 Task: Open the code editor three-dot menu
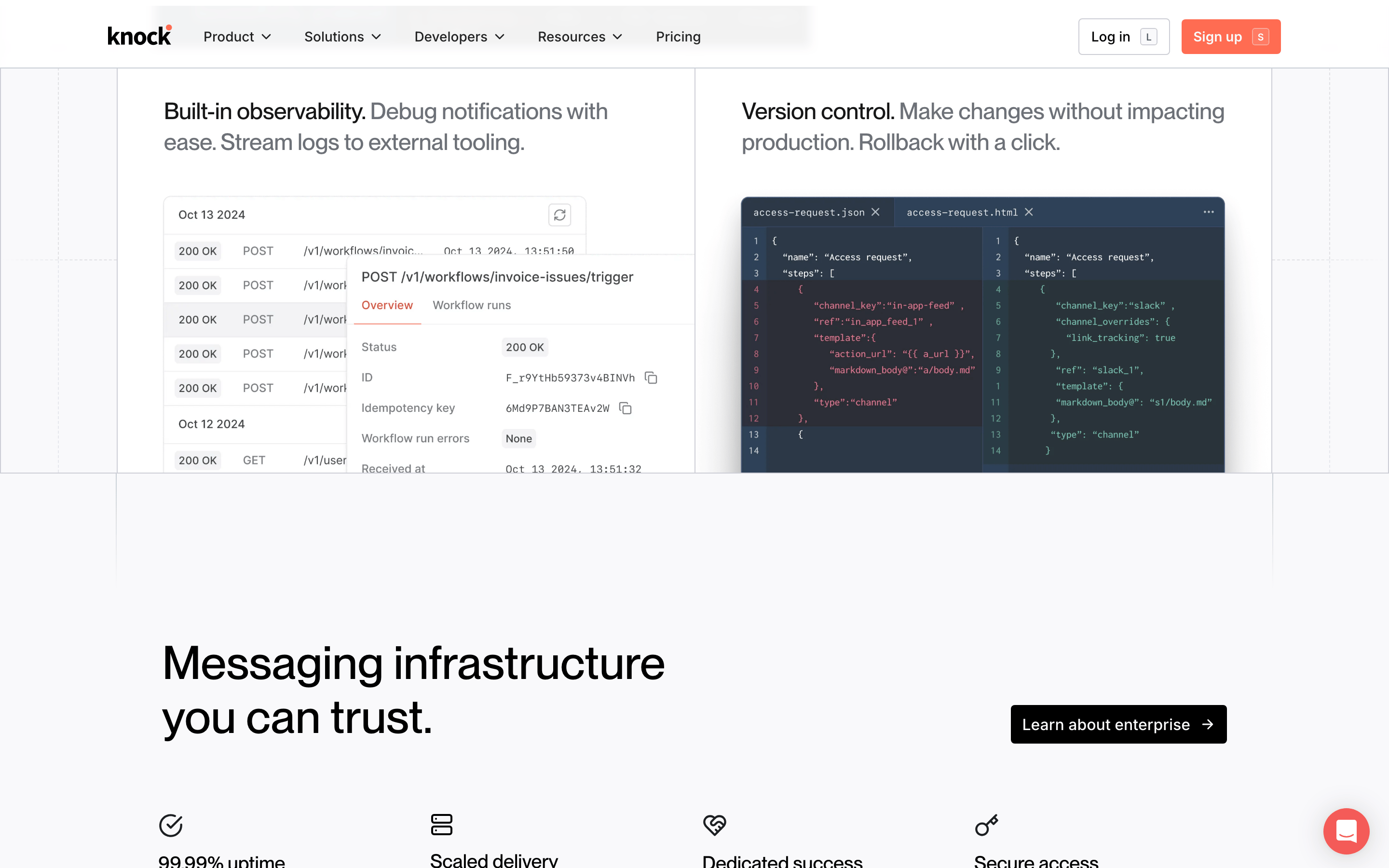click(1208, 212)
